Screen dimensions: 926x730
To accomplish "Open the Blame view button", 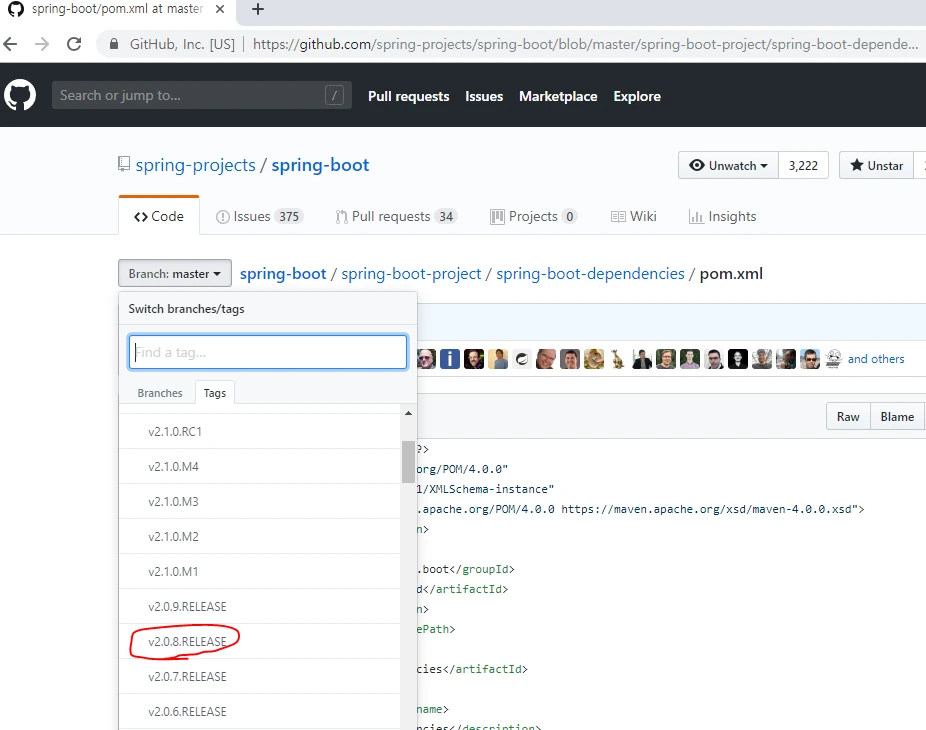I will (897, 416).
